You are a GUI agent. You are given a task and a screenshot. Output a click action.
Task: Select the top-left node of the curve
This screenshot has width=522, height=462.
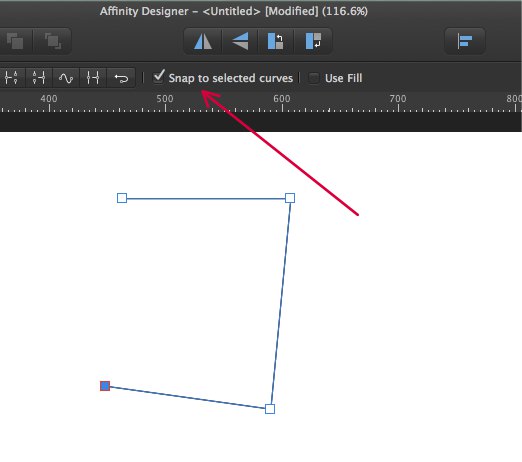[122, 198]
